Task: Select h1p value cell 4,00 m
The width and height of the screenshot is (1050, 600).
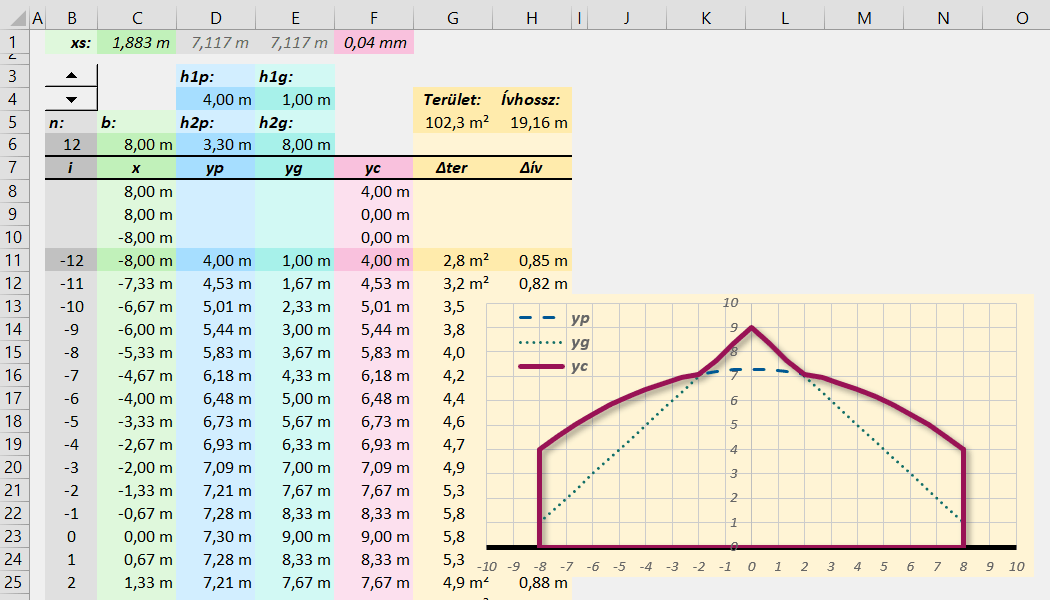Action: tap(215, 99)
